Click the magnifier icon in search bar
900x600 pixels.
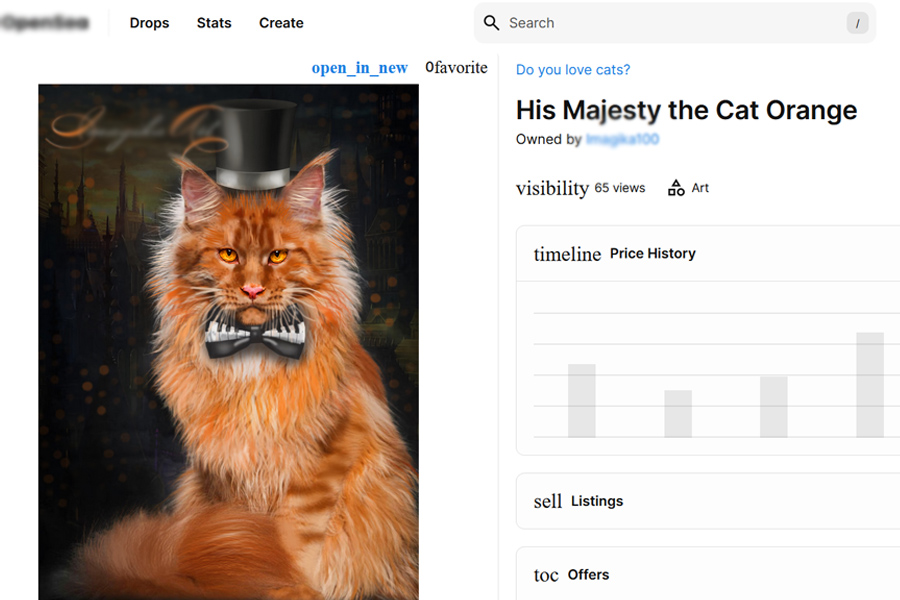tap(491, 23)
